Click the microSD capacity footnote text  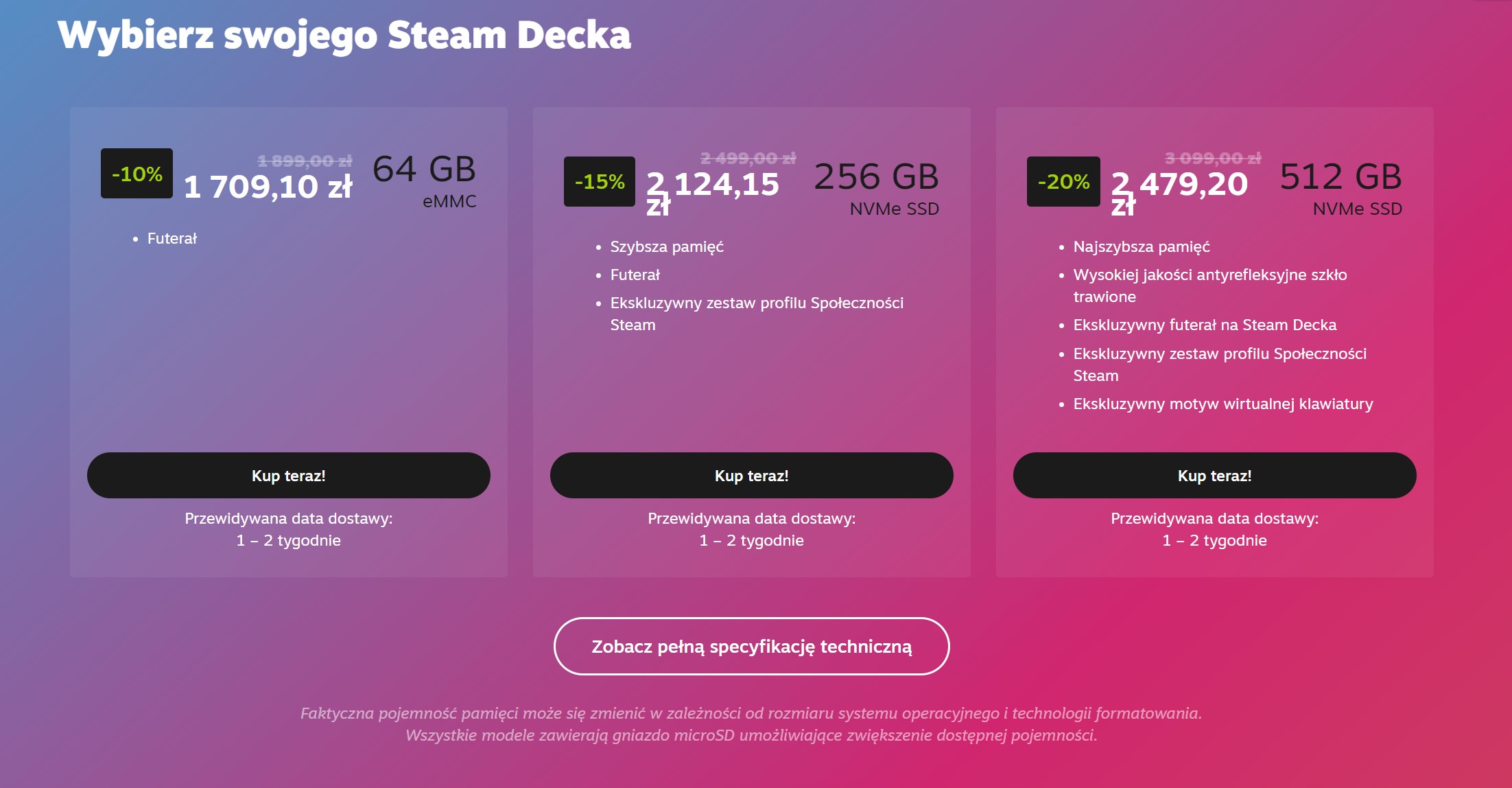click(x=751, y=735)
